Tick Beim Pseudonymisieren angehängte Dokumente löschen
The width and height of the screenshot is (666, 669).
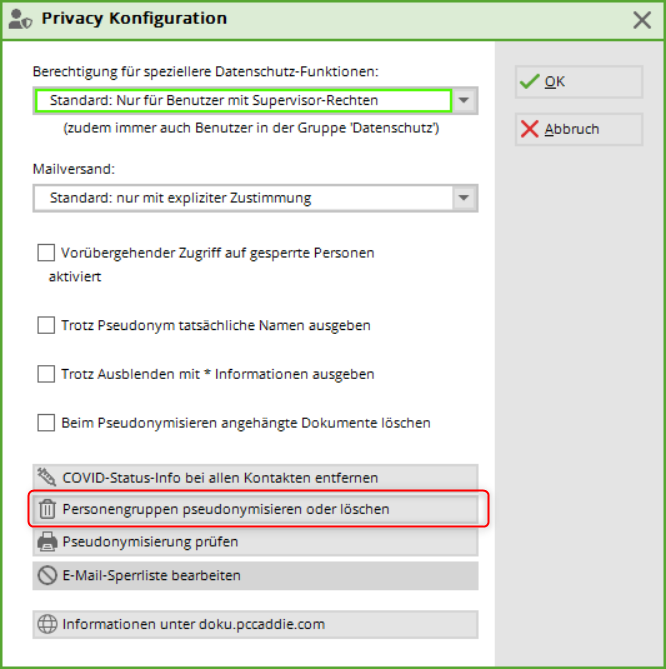tap(46, 423)
